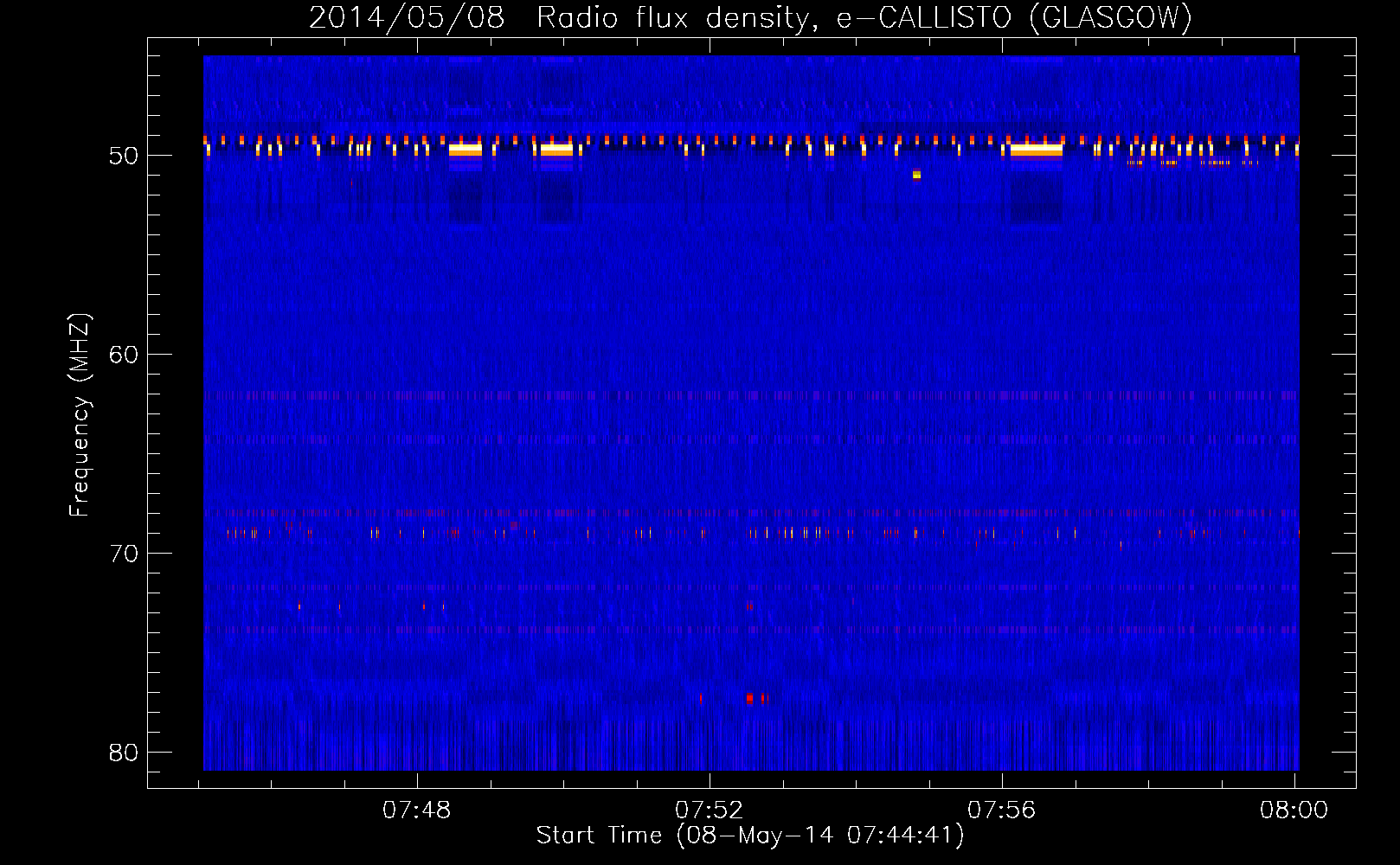This screenshot has width=1400, height=865.
Task: Click the red spot near 77 MHz
Action: 750,698
